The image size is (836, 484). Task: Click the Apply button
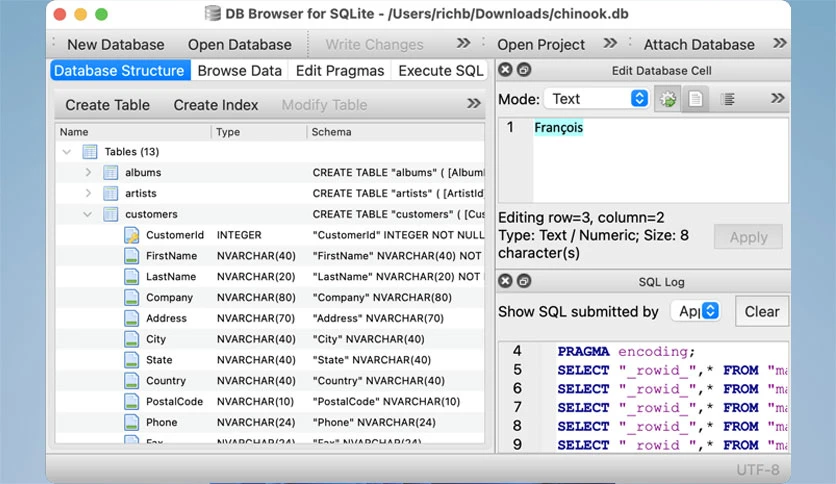click(x=748, y=237)
